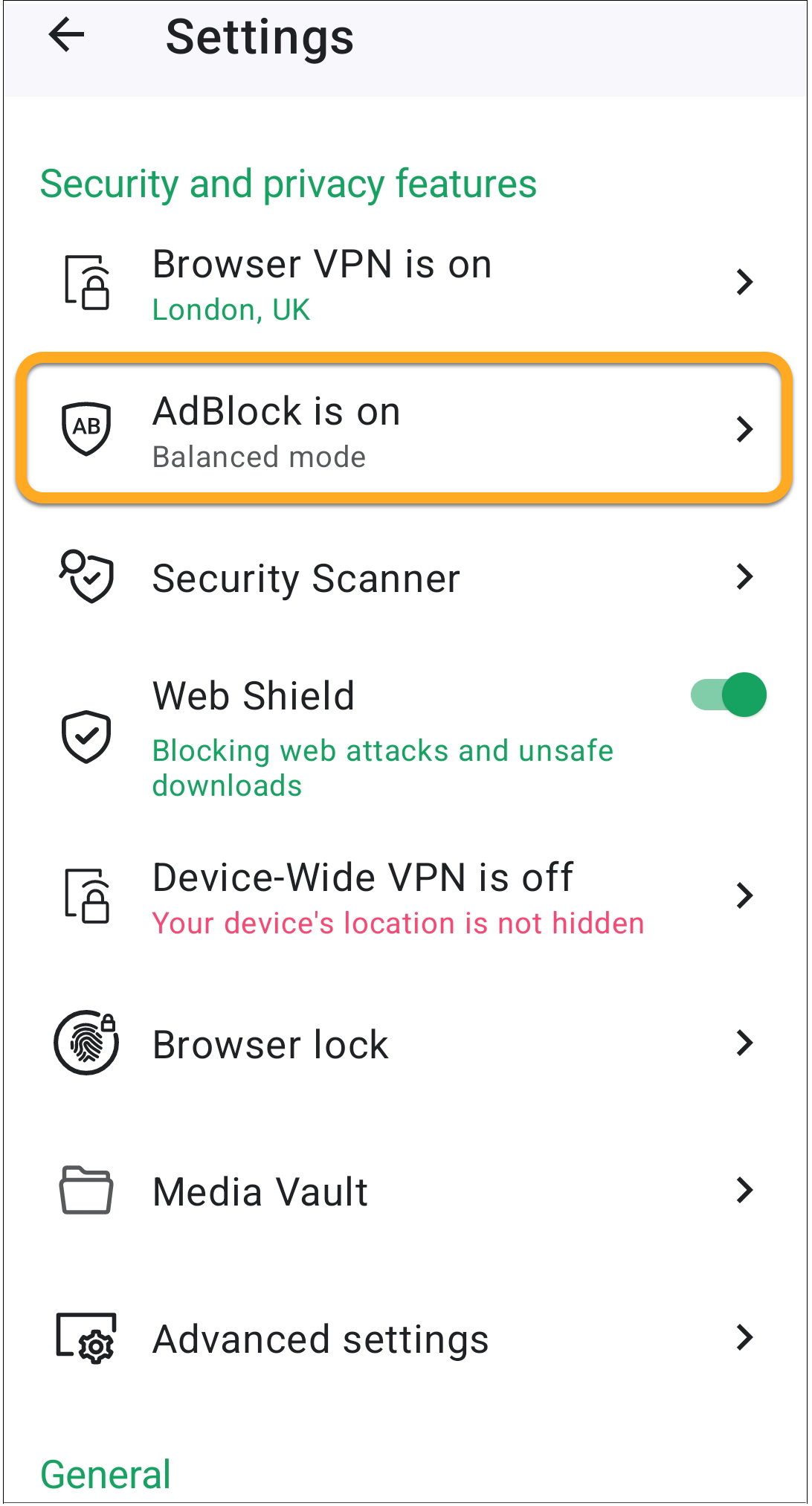
Task: Click the Advanced settings gear icon
Action: tap(86, 1339)
